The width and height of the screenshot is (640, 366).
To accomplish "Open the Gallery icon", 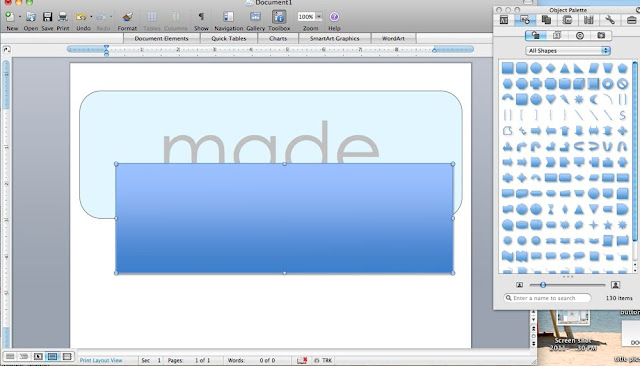I will [256, 17].
